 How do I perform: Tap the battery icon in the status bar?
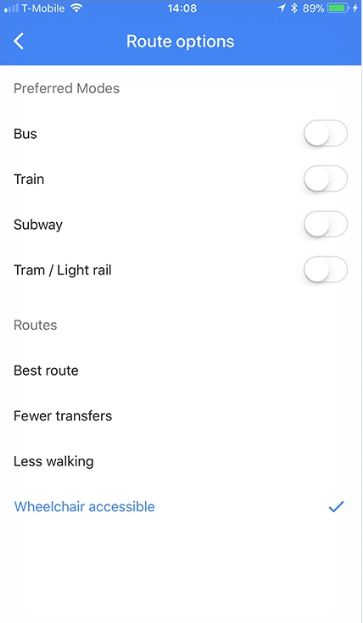coord(338,8)
